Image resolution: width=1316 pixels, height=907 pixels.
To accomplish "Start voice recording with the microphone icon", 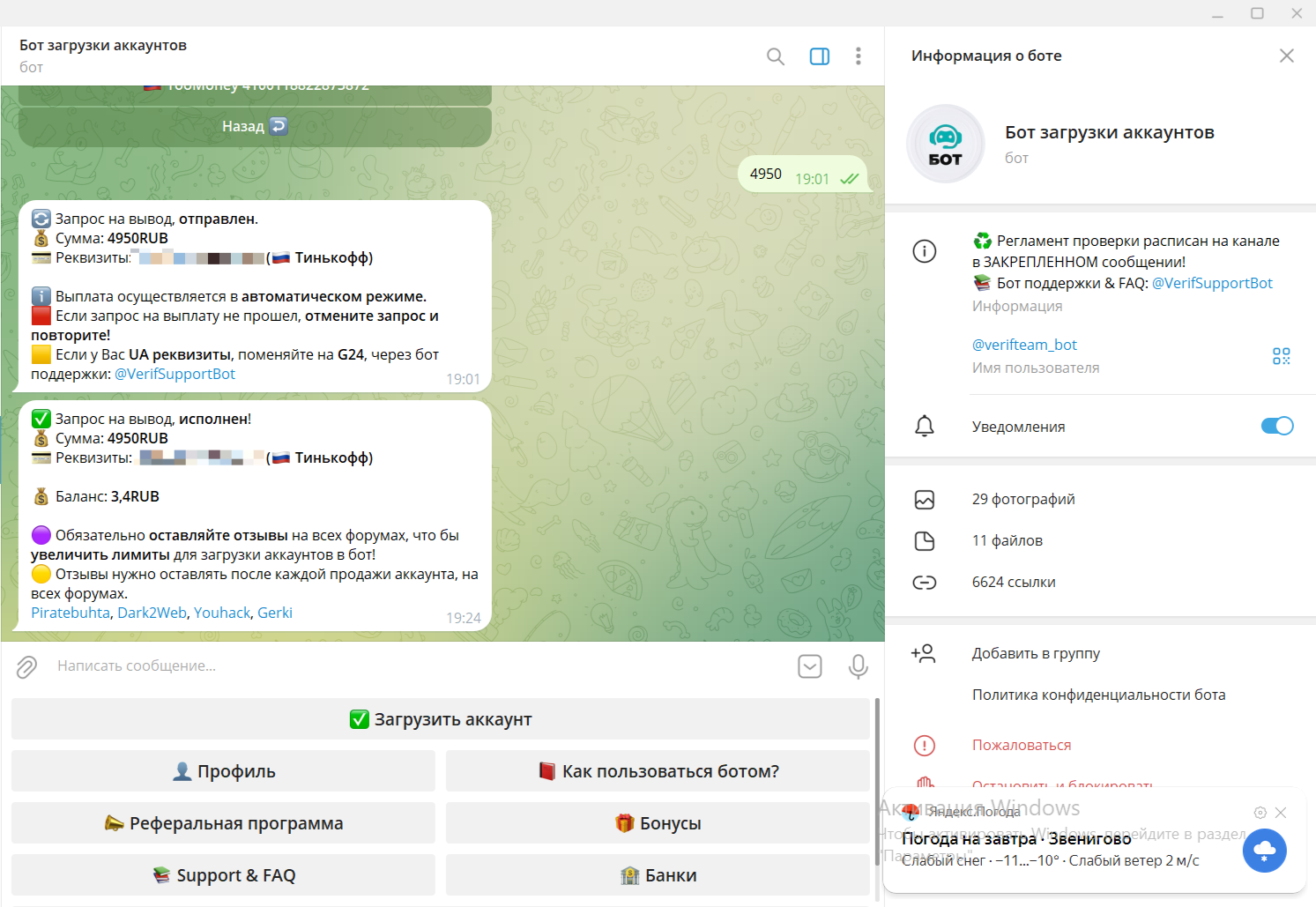I will pyautogui.click(x=858, y=666).
